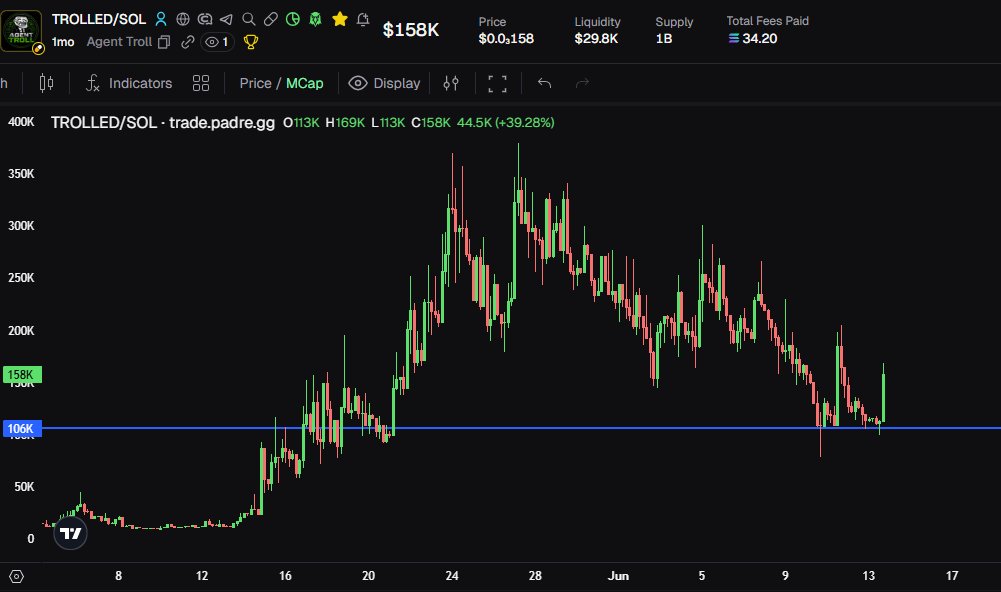
Task: Open the Display options dropdown
Action: pos(384,83)
